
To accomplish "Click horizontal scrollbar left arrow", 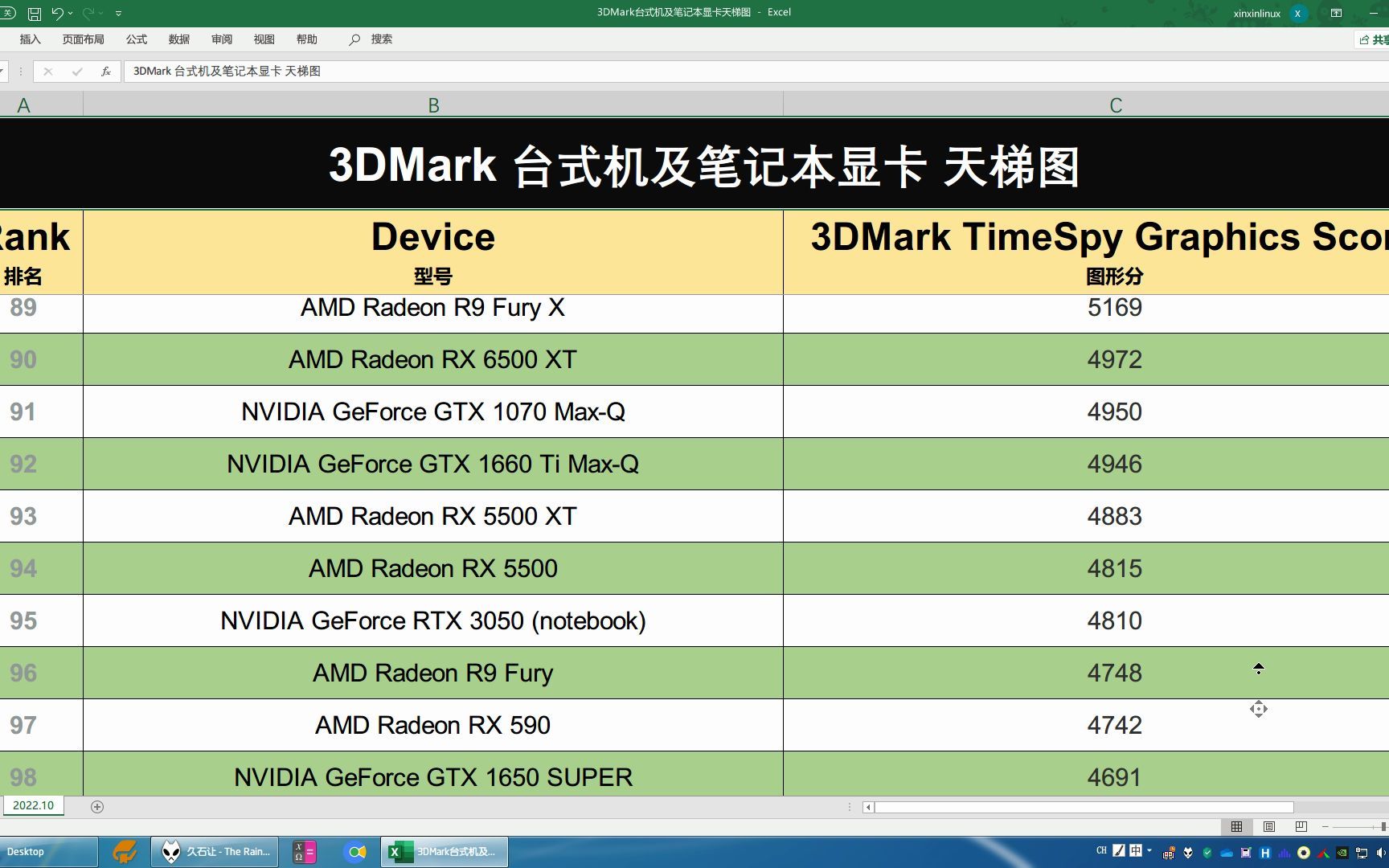I will click(x=868, y=807).
